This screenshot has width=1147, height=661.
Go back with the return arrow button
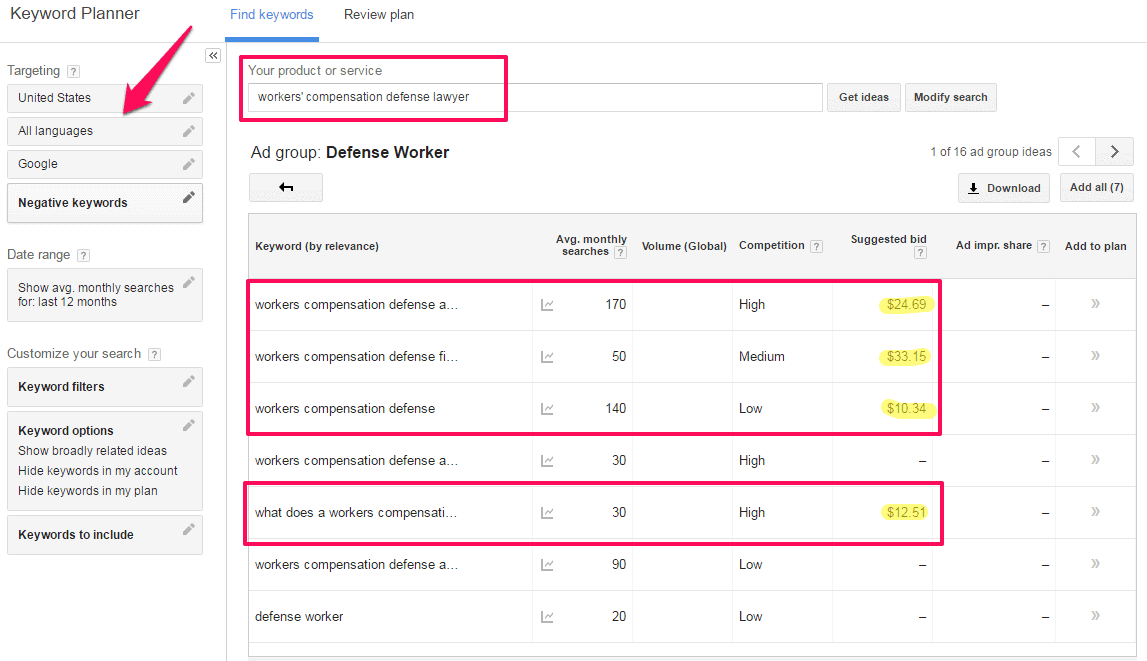(x=286, y=187)
